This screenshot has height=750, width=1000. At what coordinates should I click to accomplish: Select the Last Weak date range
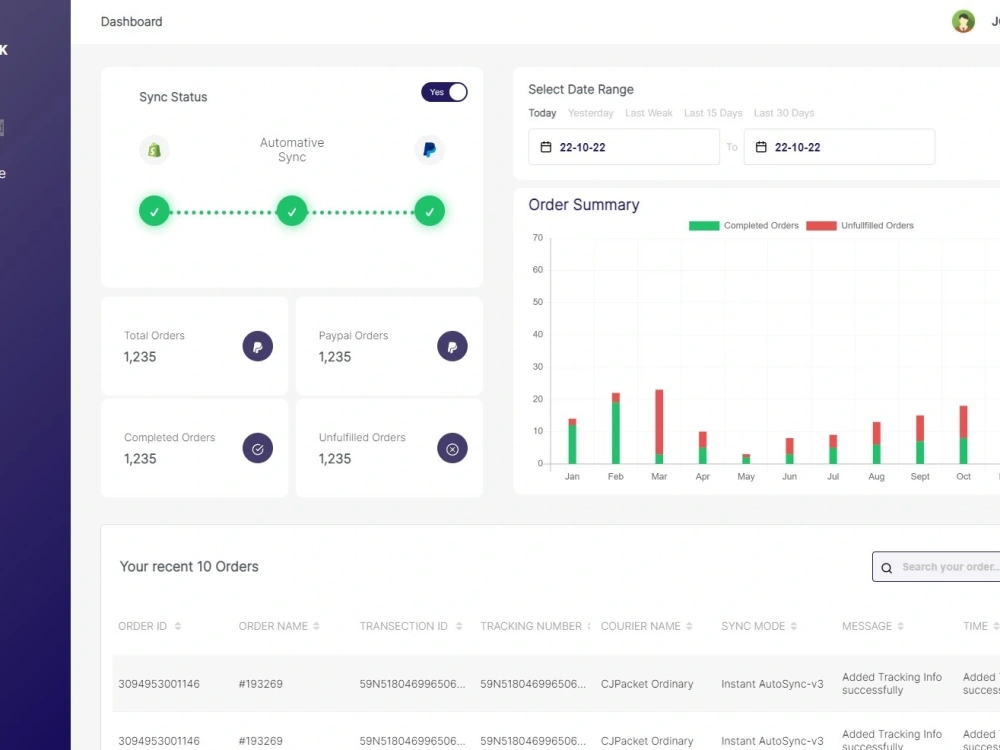pyautogui.click(x=649, y=113)
